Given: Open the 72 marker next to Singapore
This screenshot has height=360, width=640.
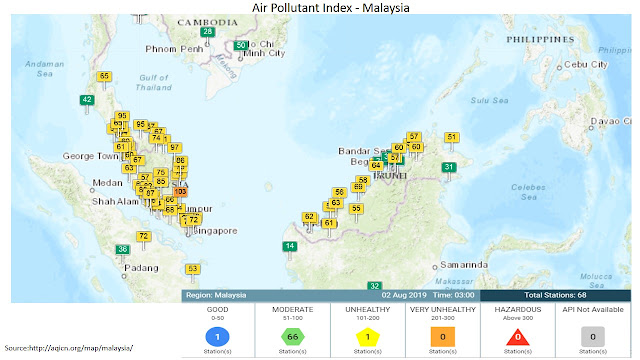Looking at the screenshot, I should (x=193, y=220).
